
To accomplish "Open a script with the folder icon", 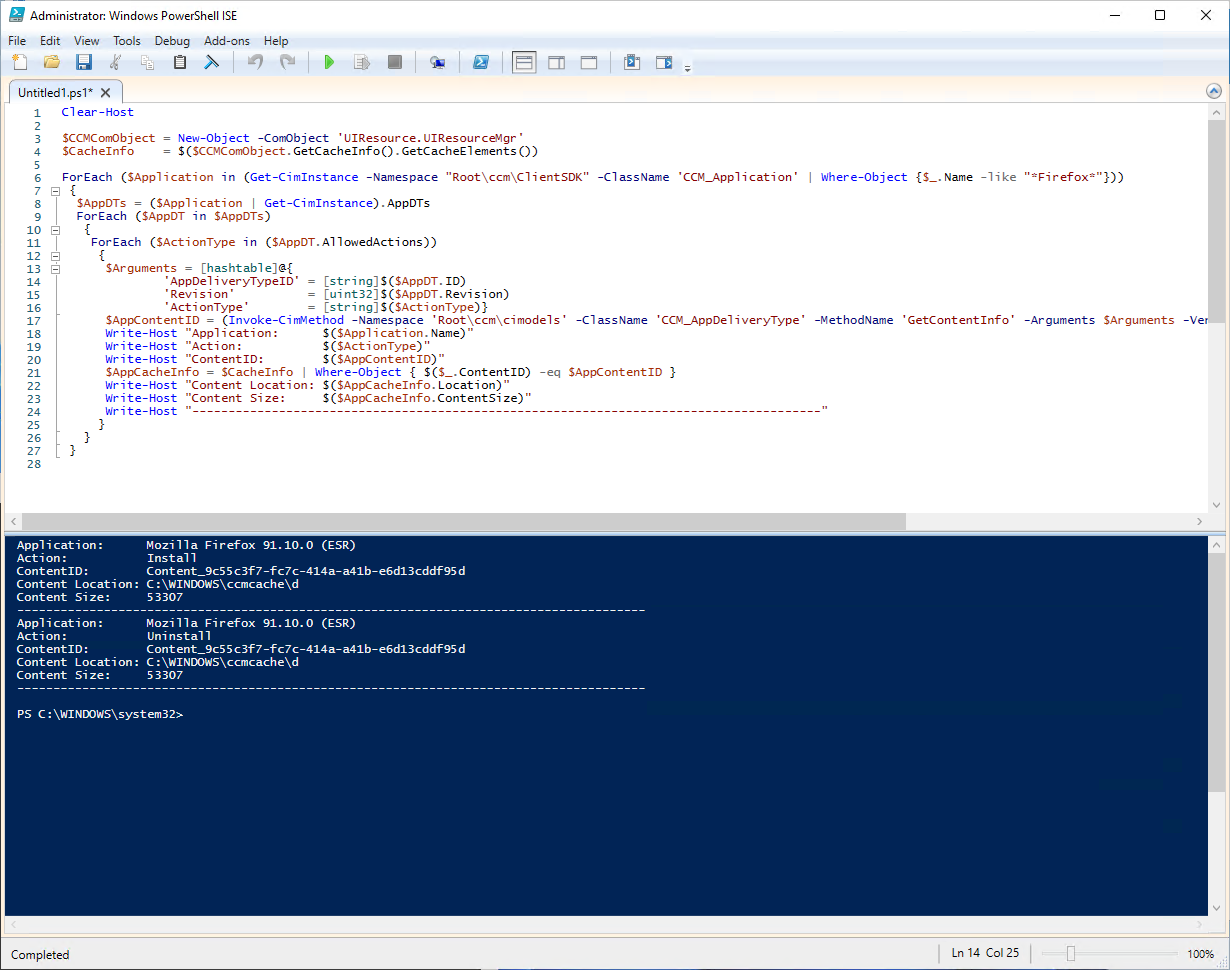I will (52, 62).
